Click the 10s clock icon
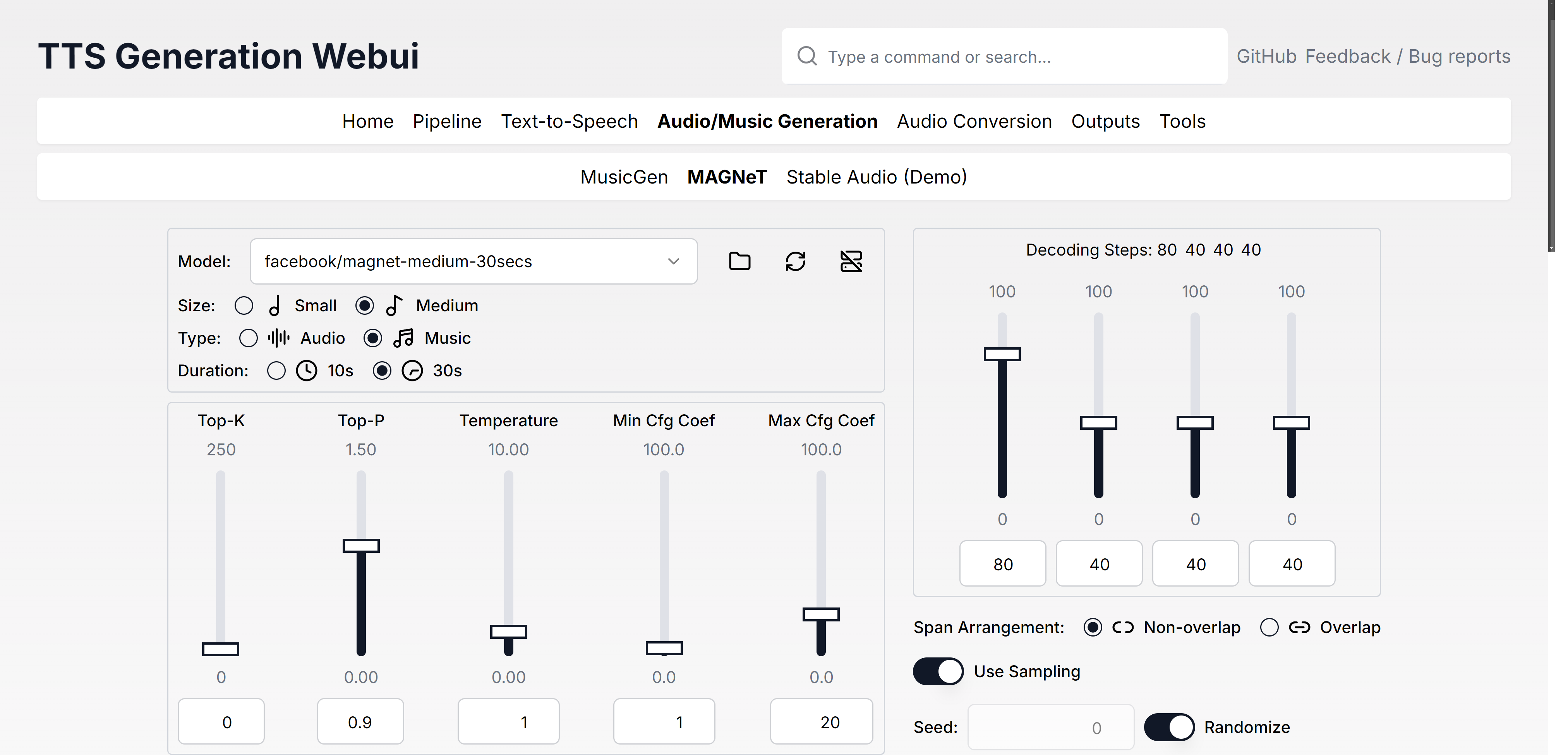 pyautogui.click(x=306, y=371)
